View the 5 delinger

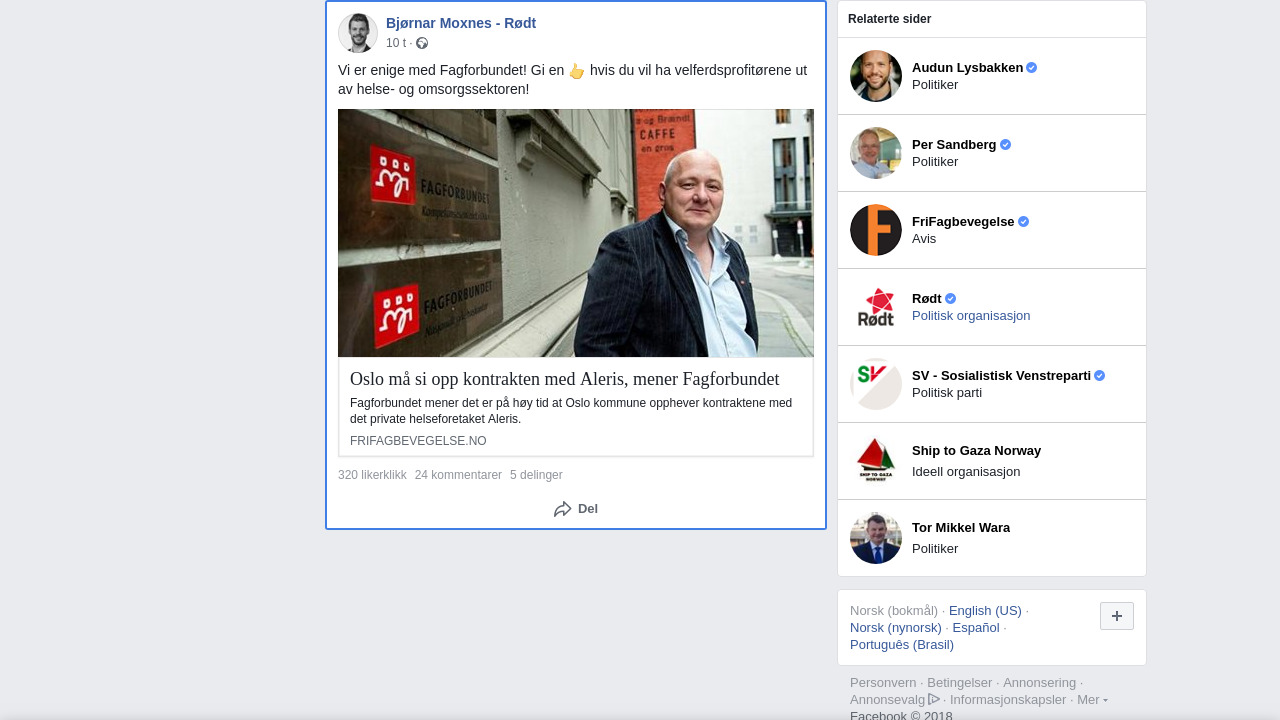coord(536,475)
